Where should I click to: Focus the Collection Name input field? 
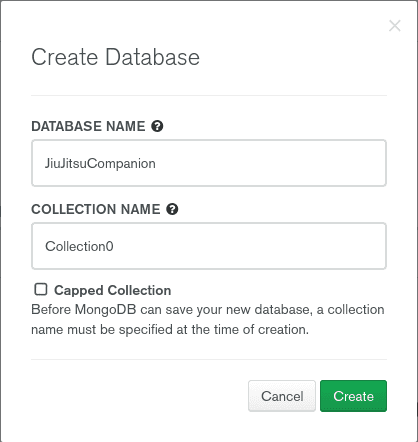pos(209,246)
